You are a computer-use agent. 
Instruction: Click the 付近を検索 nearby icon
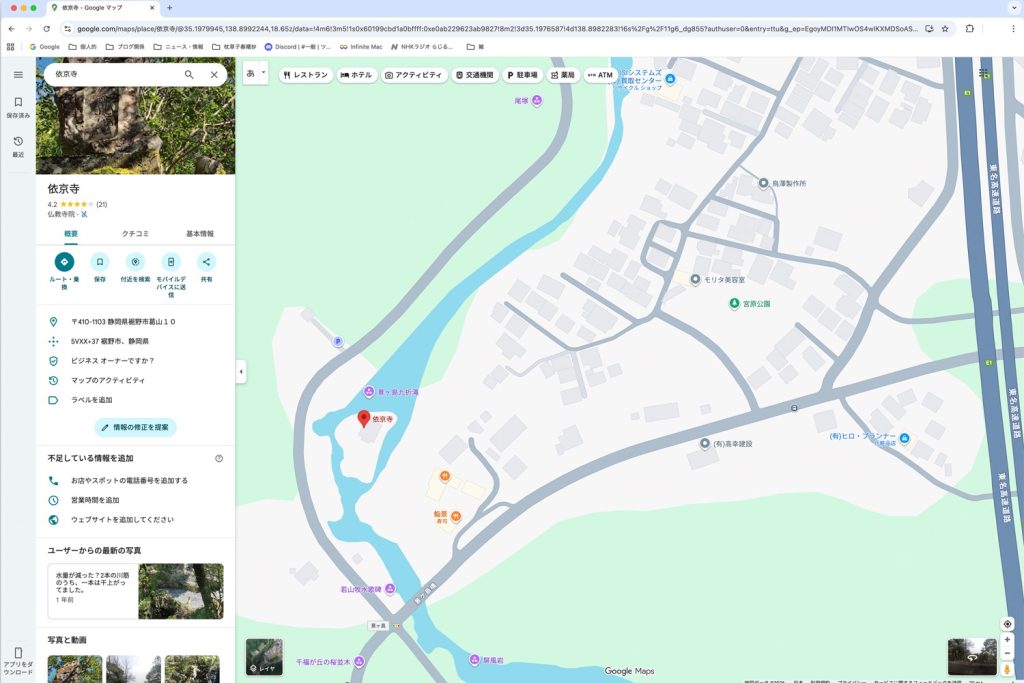(x=135, y=262)
